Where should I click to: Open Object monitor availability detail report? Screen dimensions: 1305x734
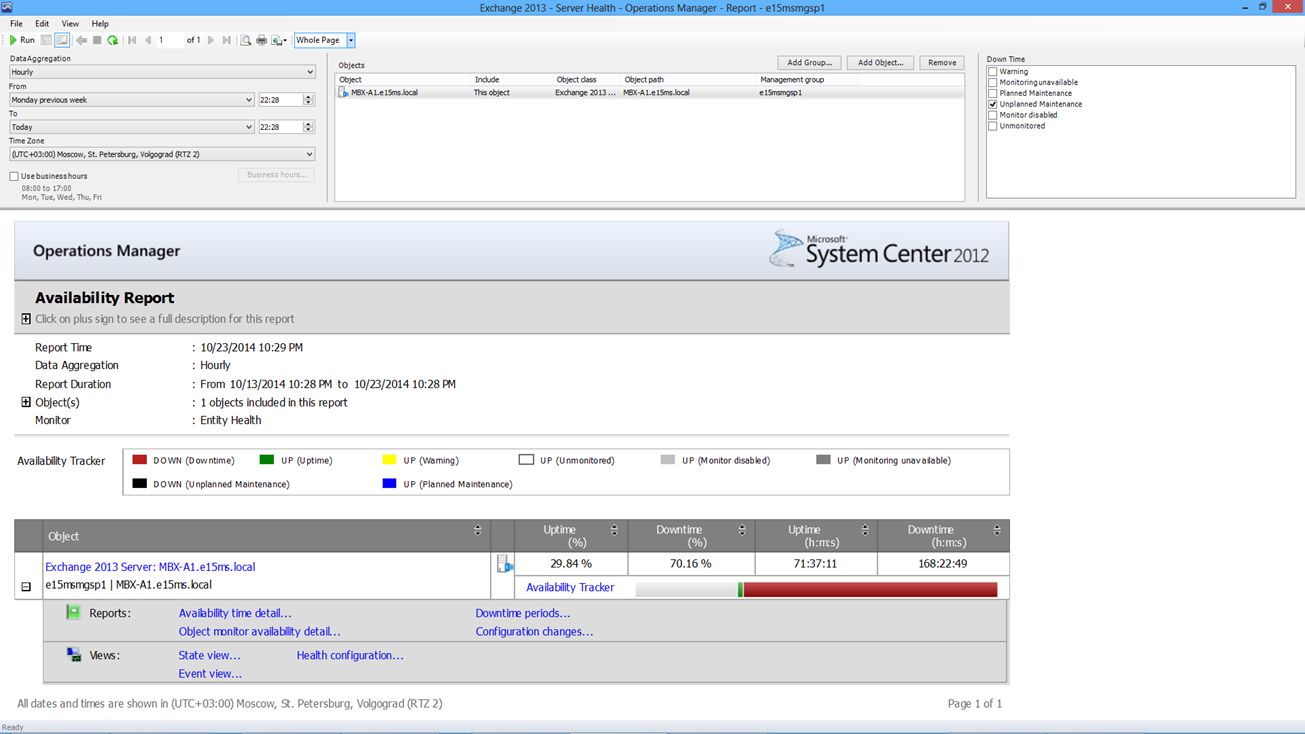[x=260, y=632]
